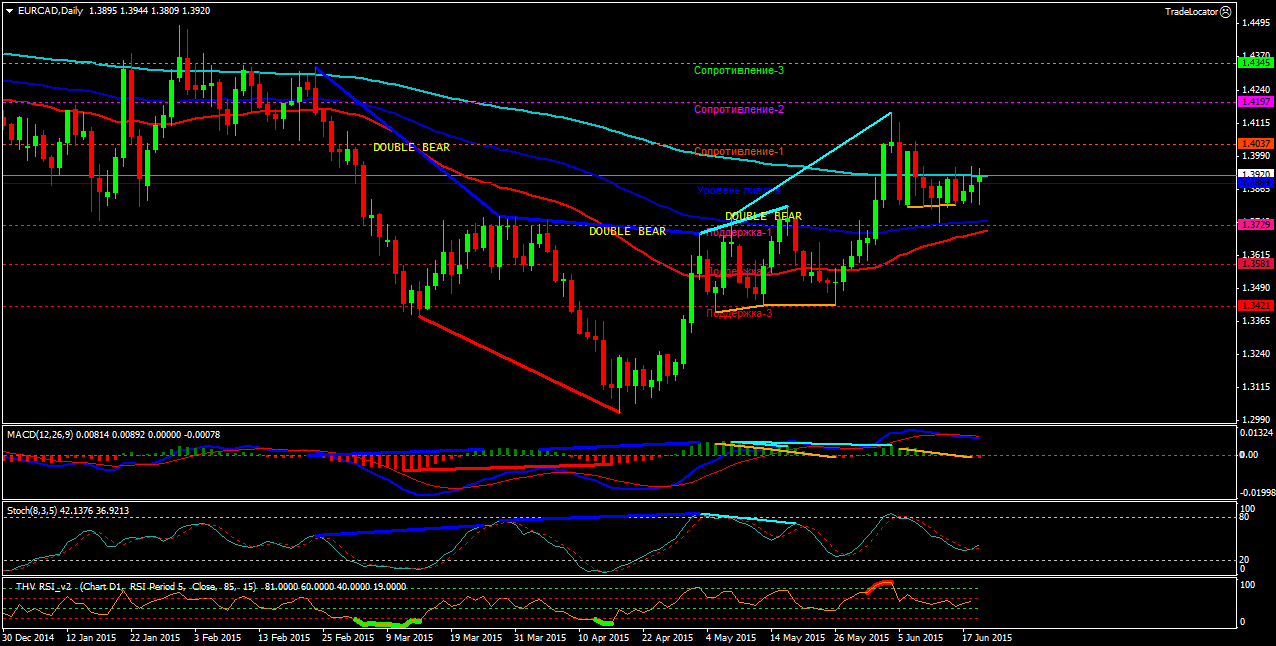This screenshot has width=1276, height=646.
Task: Click the -0.01998 MACD scale value
Action: 1256,492
